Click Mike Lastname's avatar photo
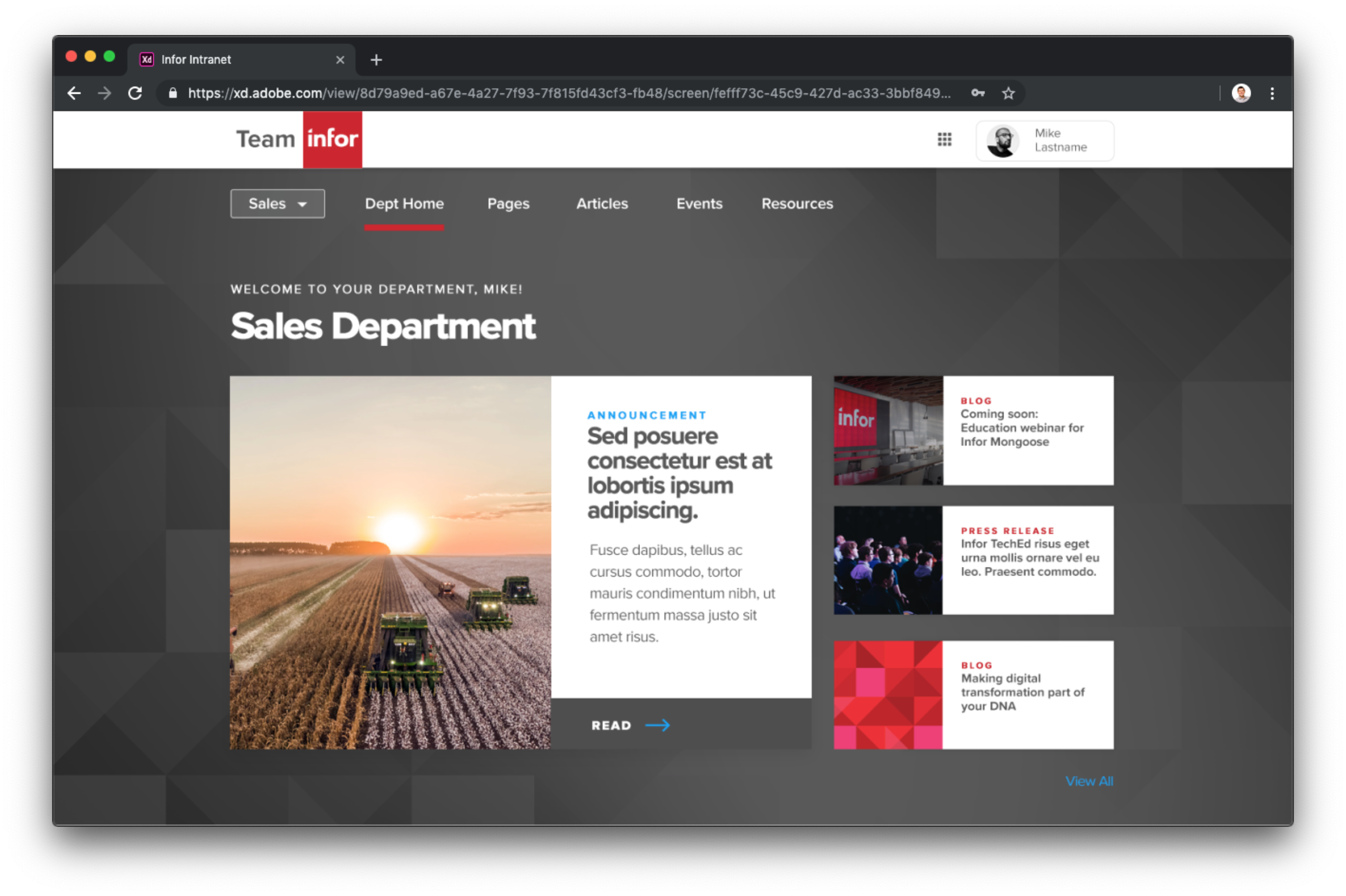The image size is (1346, 896). [1002, 140]
